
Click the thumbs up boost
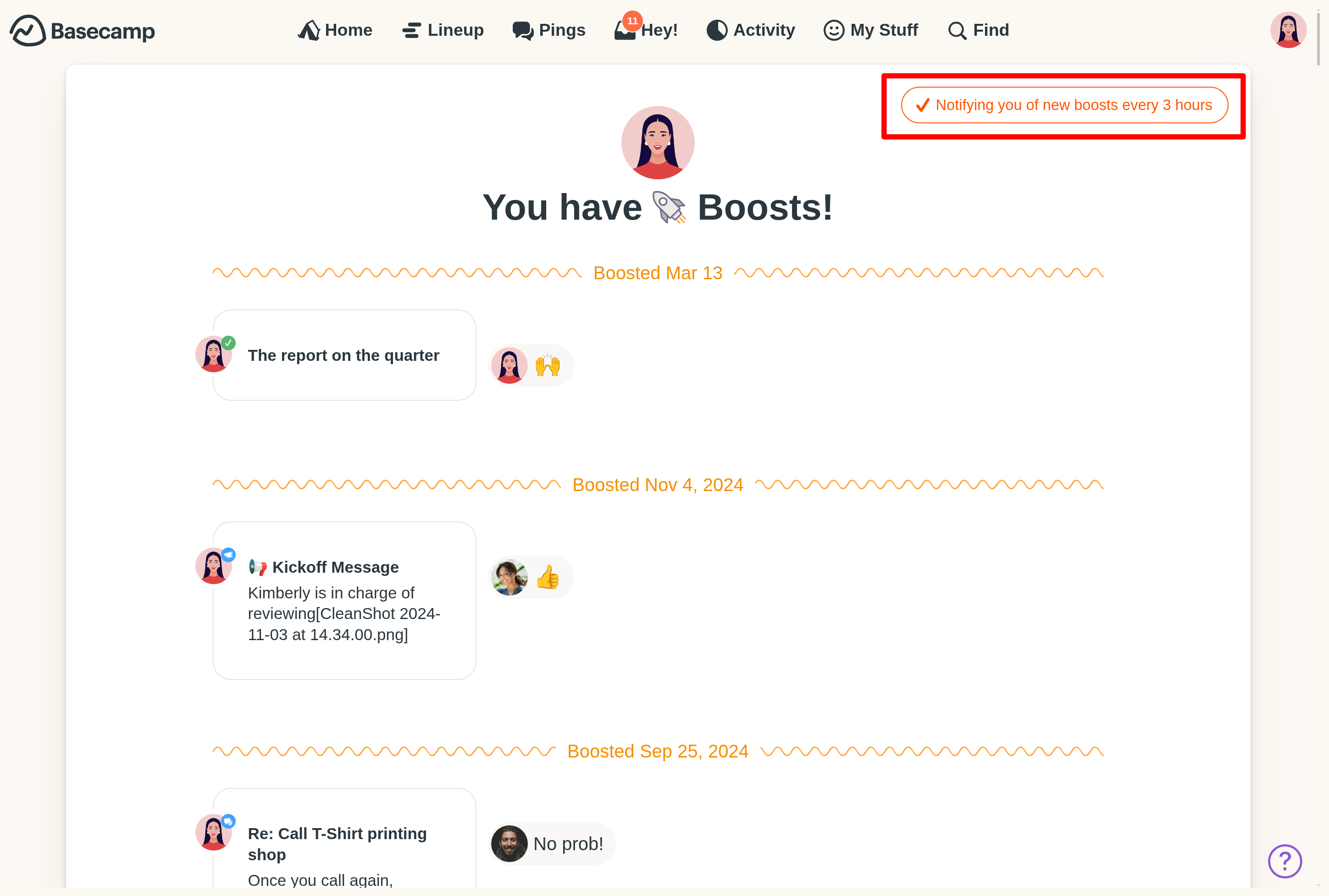click(x=547, y=577)
